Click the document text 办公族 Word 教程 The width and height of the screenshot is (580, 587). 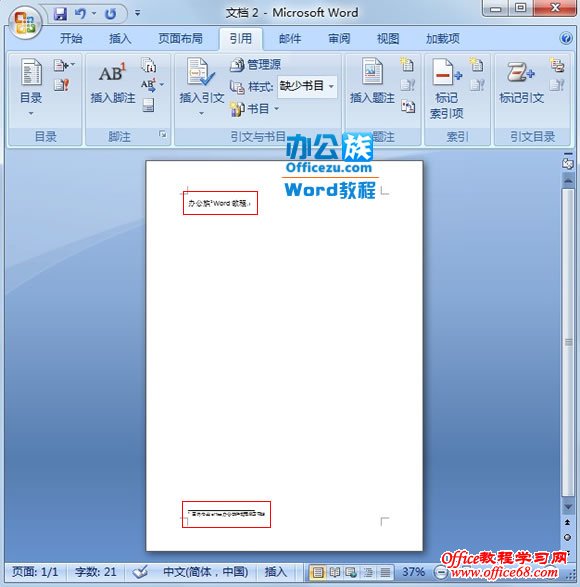[x=219, y=203]
